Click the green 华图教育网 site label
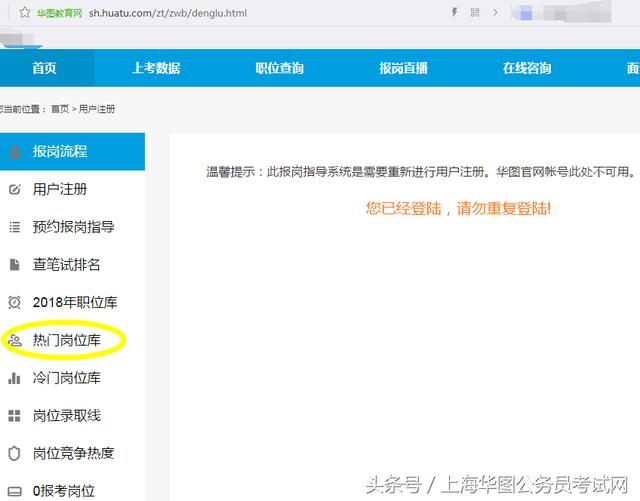 pyautogui.click(x=59, y=13)
